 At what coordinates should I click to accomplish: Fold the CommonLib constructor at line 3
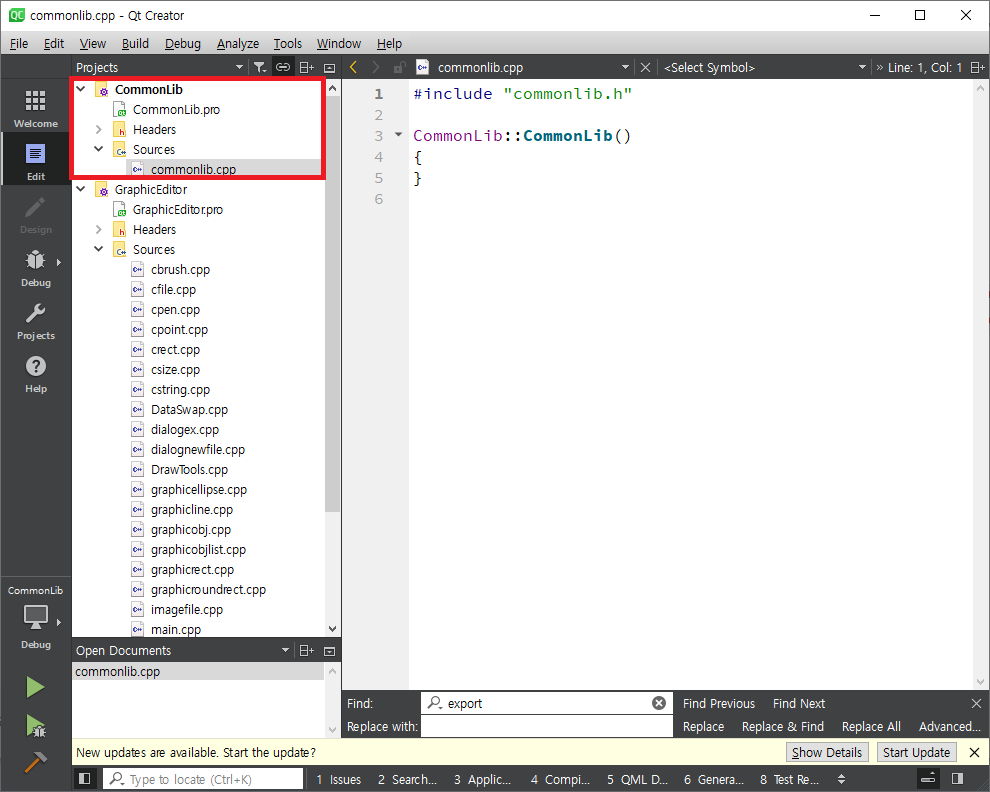coord(398,135)
